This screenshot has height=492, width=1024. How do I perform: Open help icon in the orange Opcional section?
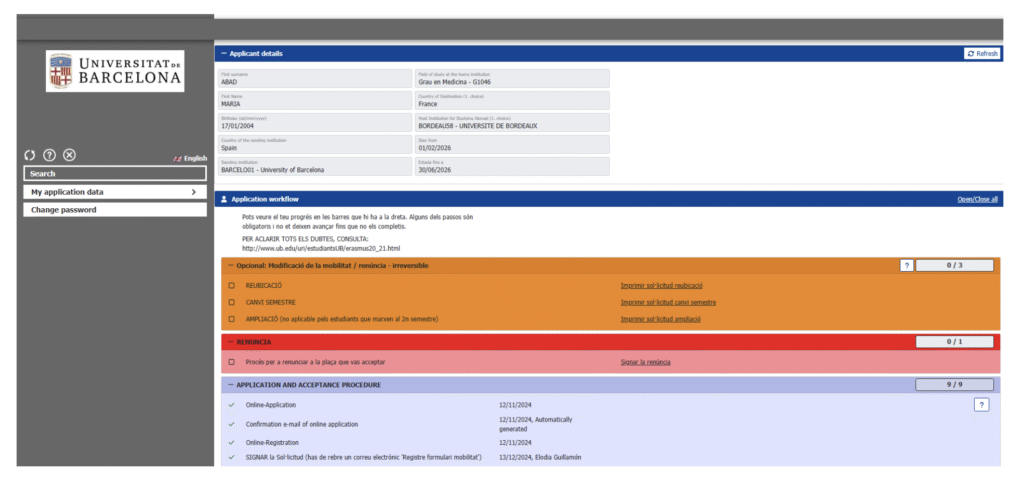coord(906,266)
